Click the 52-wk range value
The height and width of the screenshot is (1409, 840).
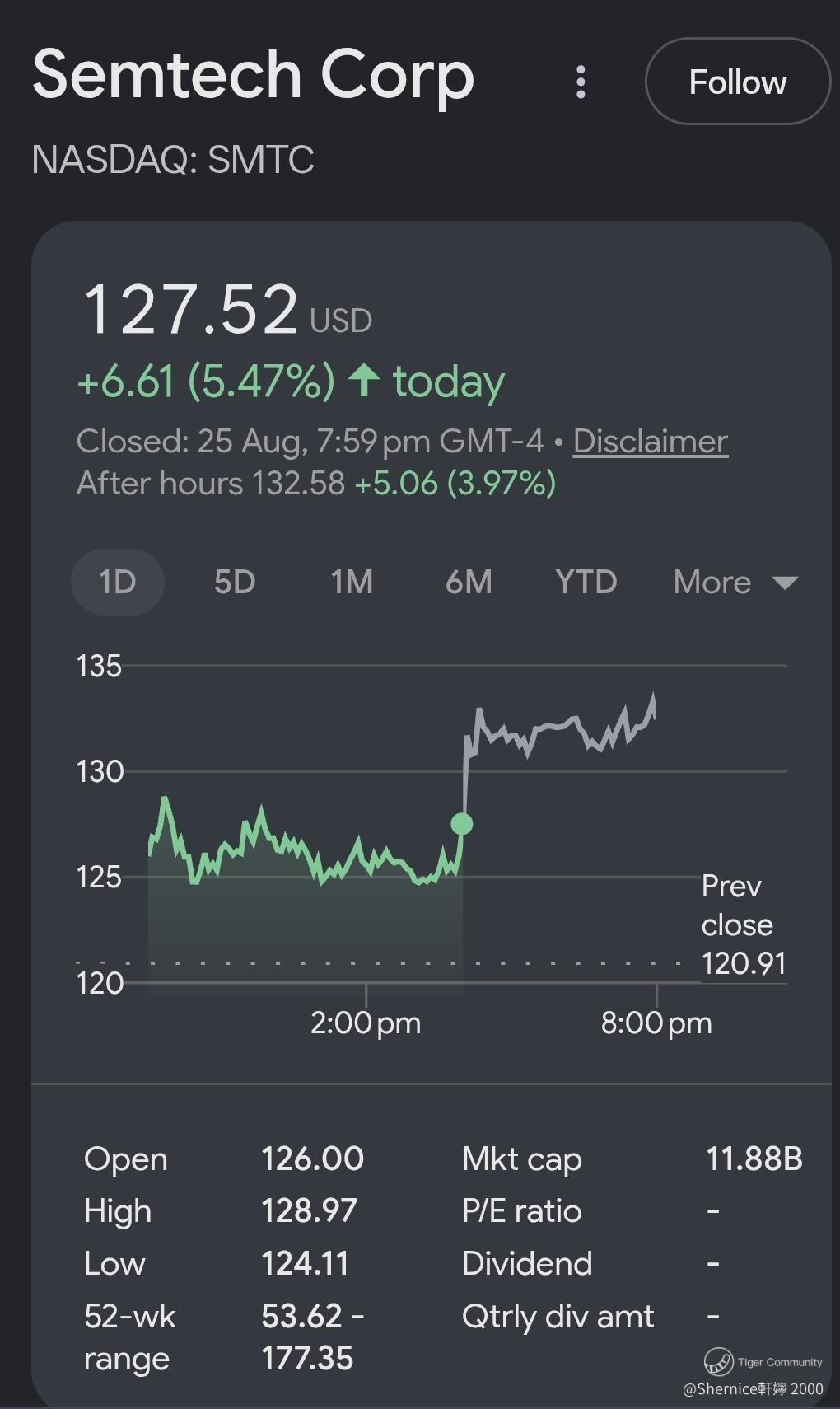[x=313, y=1336]
